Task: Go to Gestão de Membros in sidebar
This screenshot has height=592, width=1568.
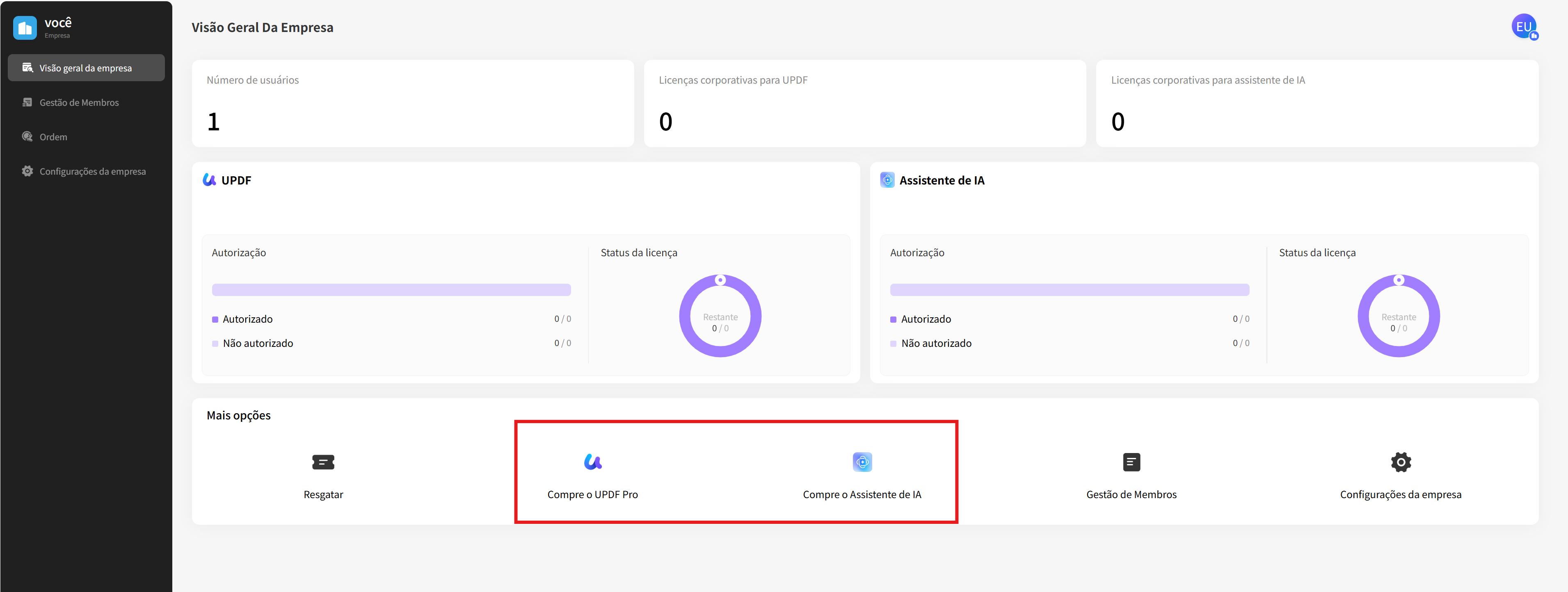Action: 86,102
